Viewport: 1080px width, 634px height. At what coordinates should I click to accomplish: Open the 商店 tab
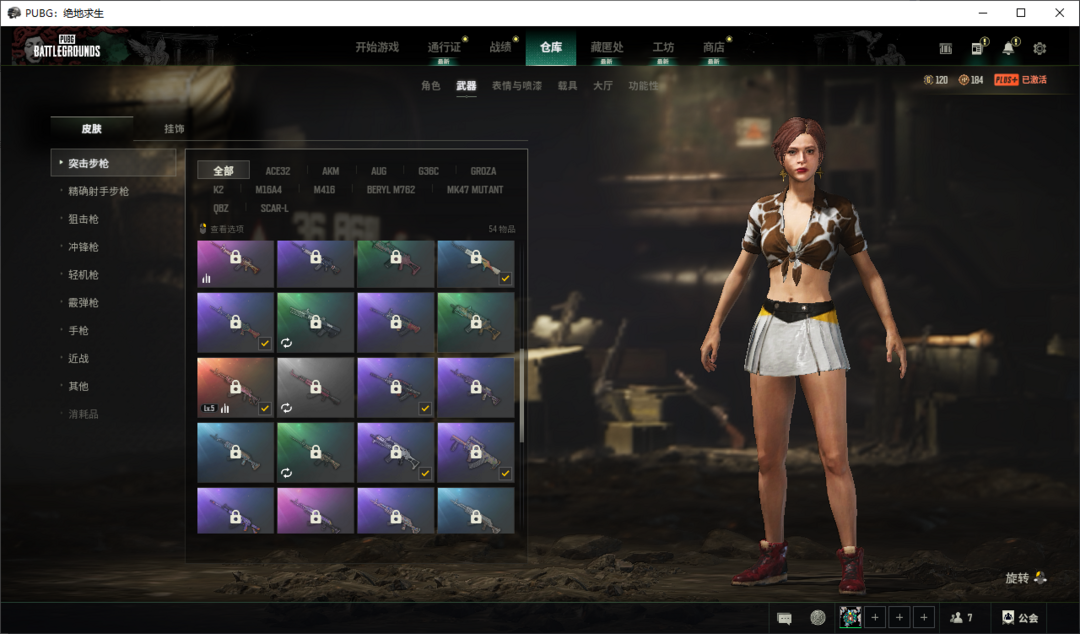[x=714, y=47]
